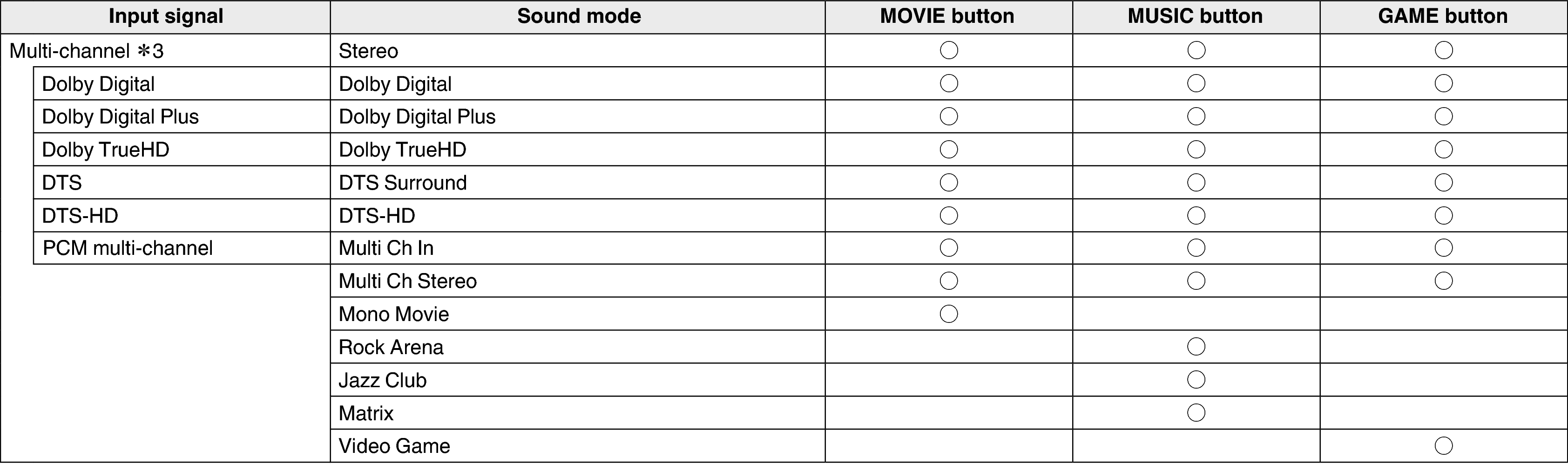Click the Sound mode column header
Image resolution: width=1568 pixels, height=465 pixels.
pos(579,16)
